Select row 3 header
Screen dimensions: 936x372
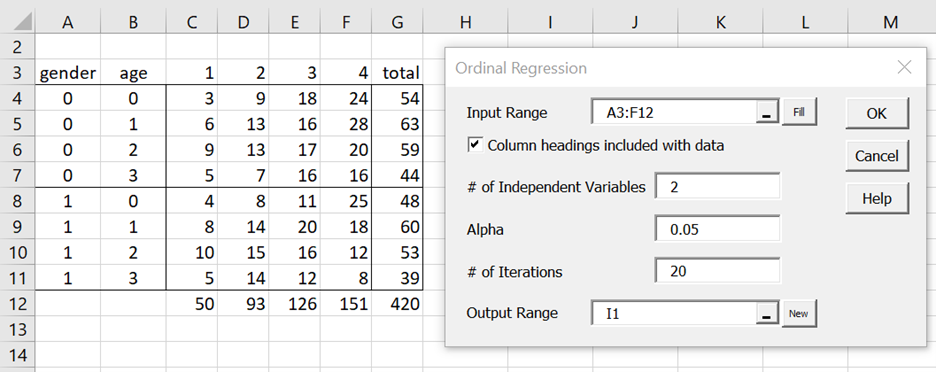pyautogui.click(x=17, y=72)
